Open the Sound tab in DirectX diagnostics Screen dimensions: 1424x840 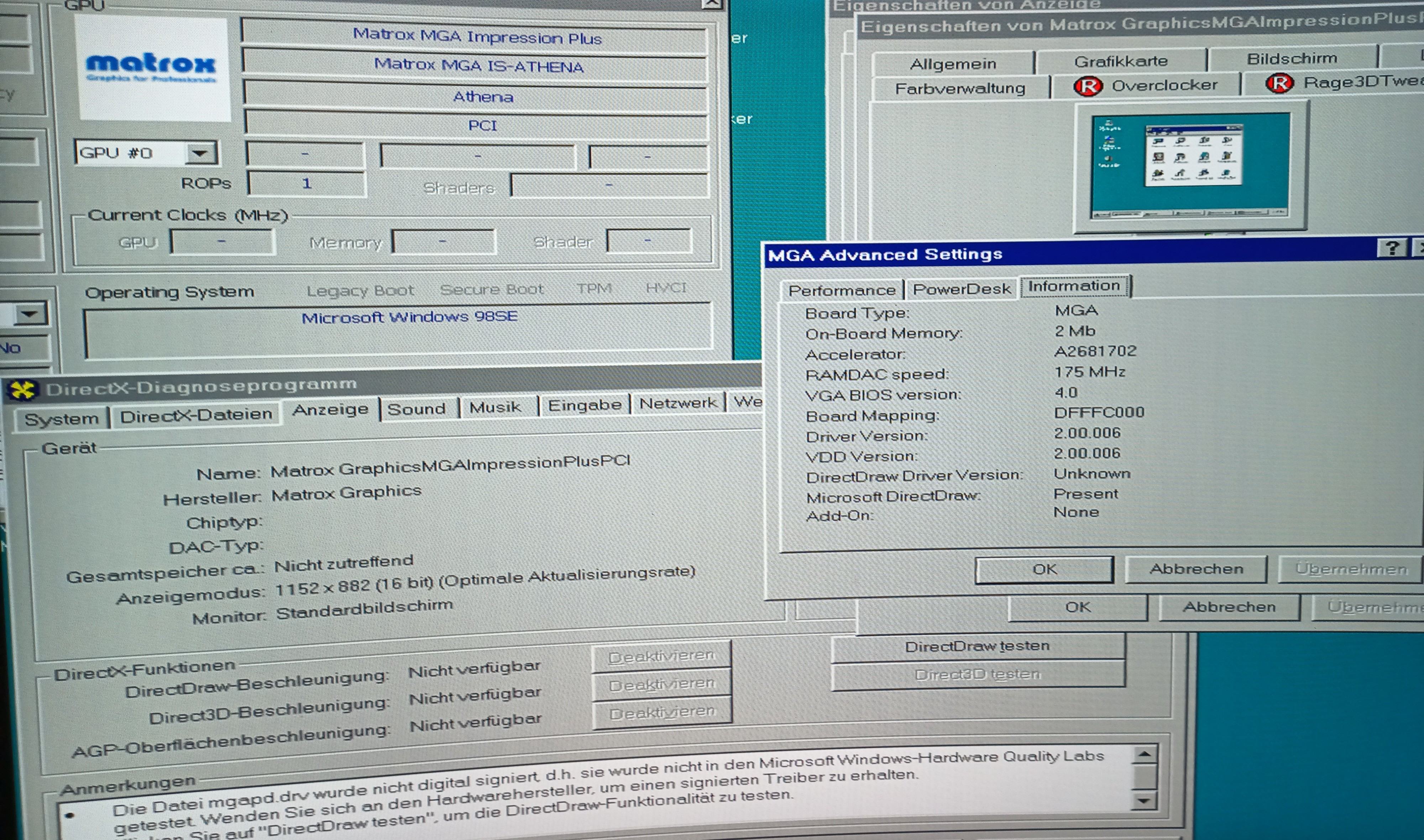[417, 409]
